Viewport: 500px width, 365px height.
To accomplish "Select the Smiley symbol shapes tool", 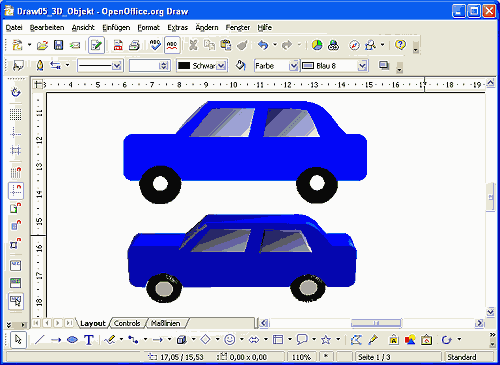I will click(x=229, y=340).
